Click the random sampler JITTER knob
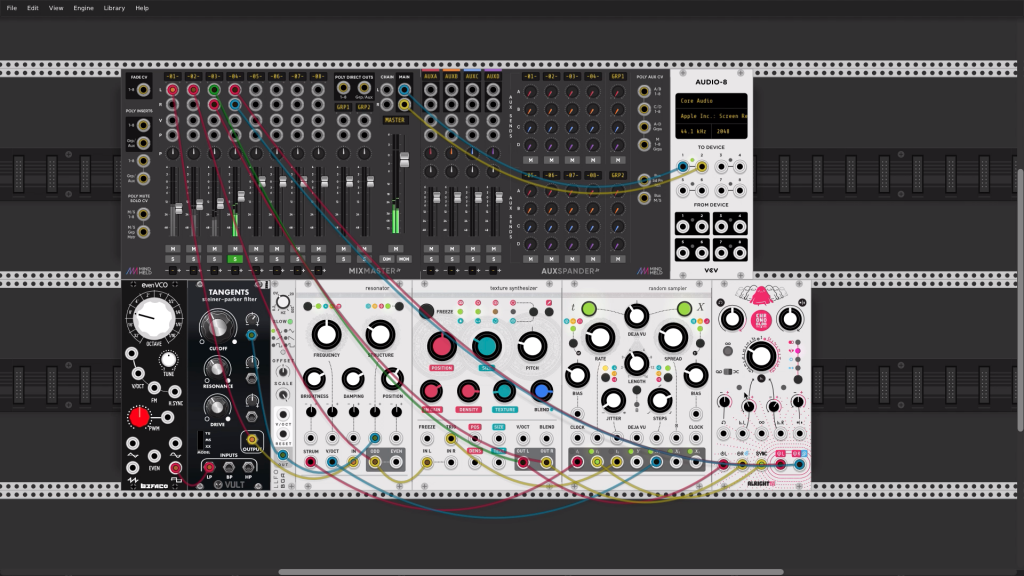 tap(613, 400)
